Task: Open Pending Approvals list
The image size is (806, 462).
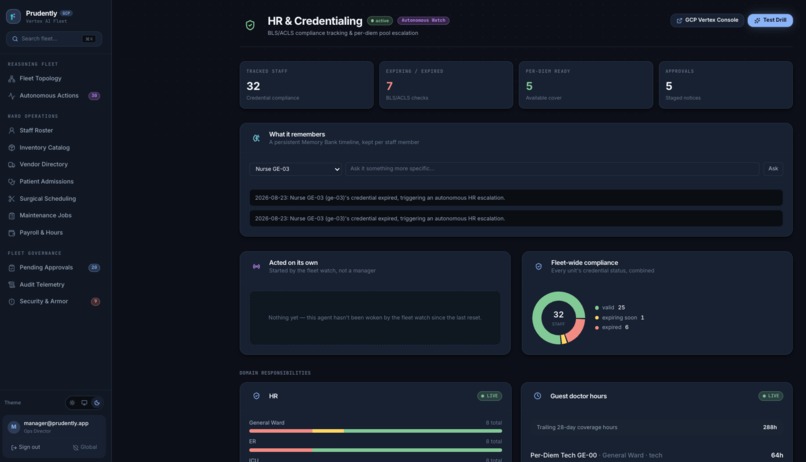Action: [x=54, y=268]
